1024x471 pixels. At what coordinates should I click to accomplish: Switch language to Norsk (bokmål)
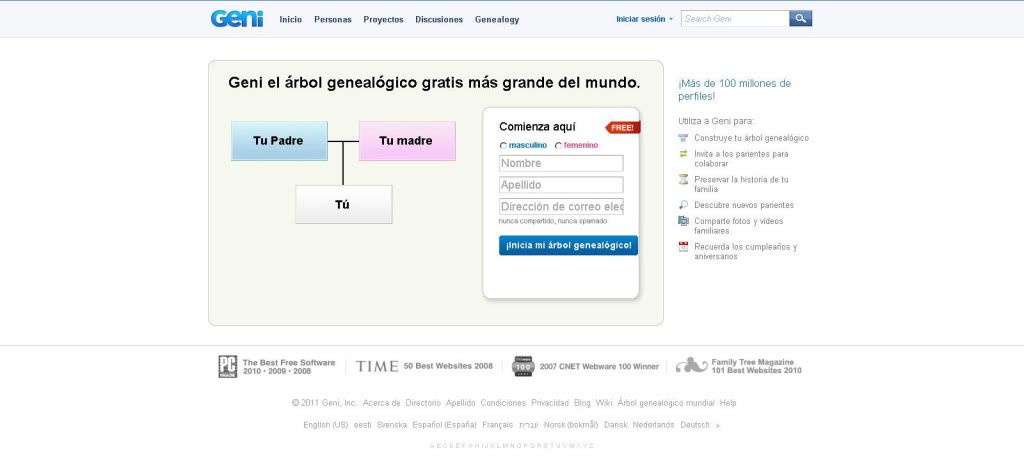(571, 425)
